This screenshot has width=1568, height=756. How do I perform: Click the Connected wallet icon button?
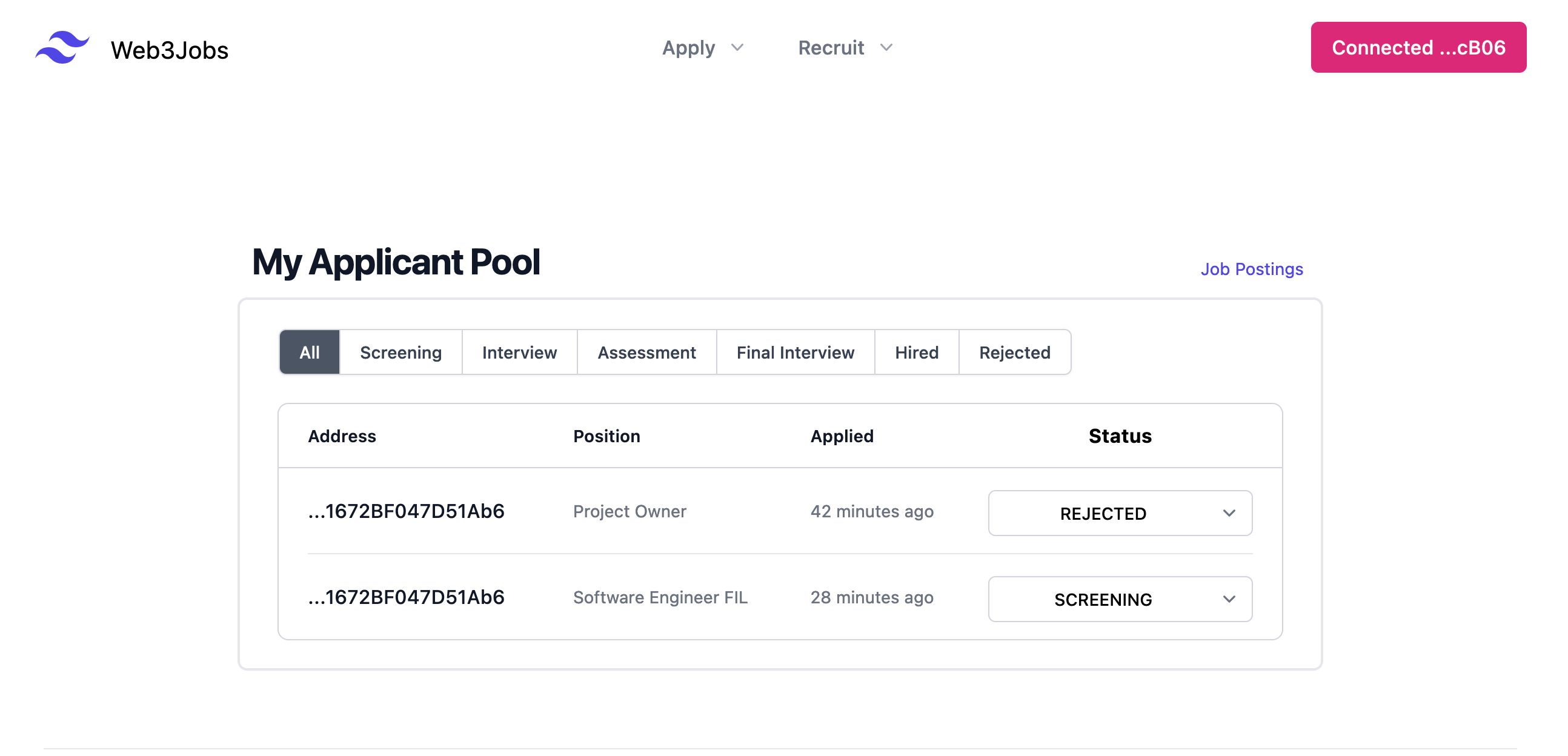click(1418, 47)
